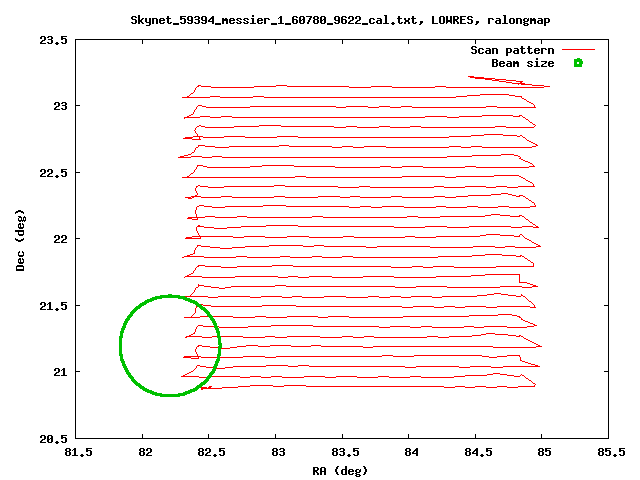640x480 pixels.
Task: Click the 21 y-axis tick label
Action: 60,372
